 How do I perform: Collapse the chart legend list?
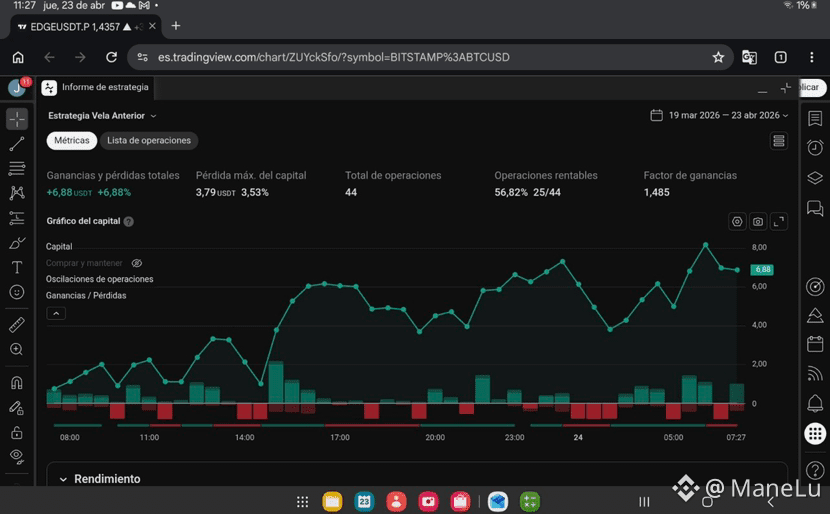pos(56,313)
